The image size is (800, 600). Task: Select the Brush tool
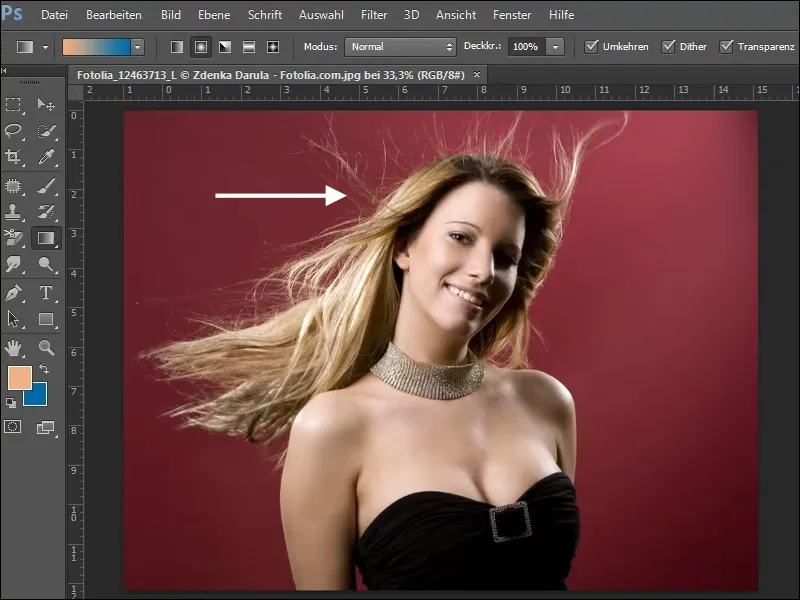[x=46, y=186]
